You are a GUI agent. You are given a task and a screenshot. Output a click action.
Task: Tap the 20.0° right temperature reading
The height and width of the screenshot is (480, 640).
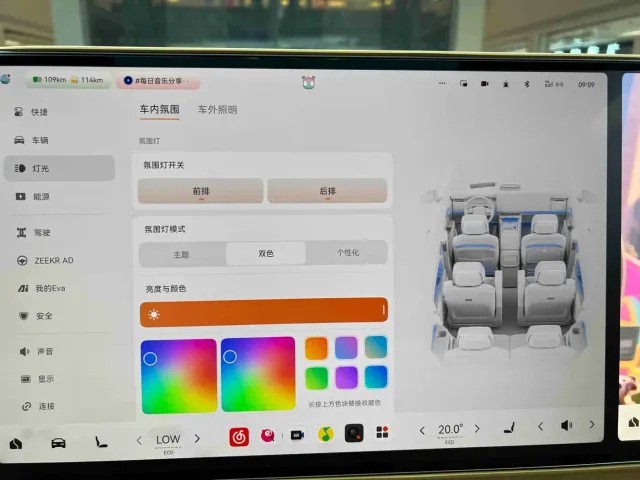[x=450, y=429]
